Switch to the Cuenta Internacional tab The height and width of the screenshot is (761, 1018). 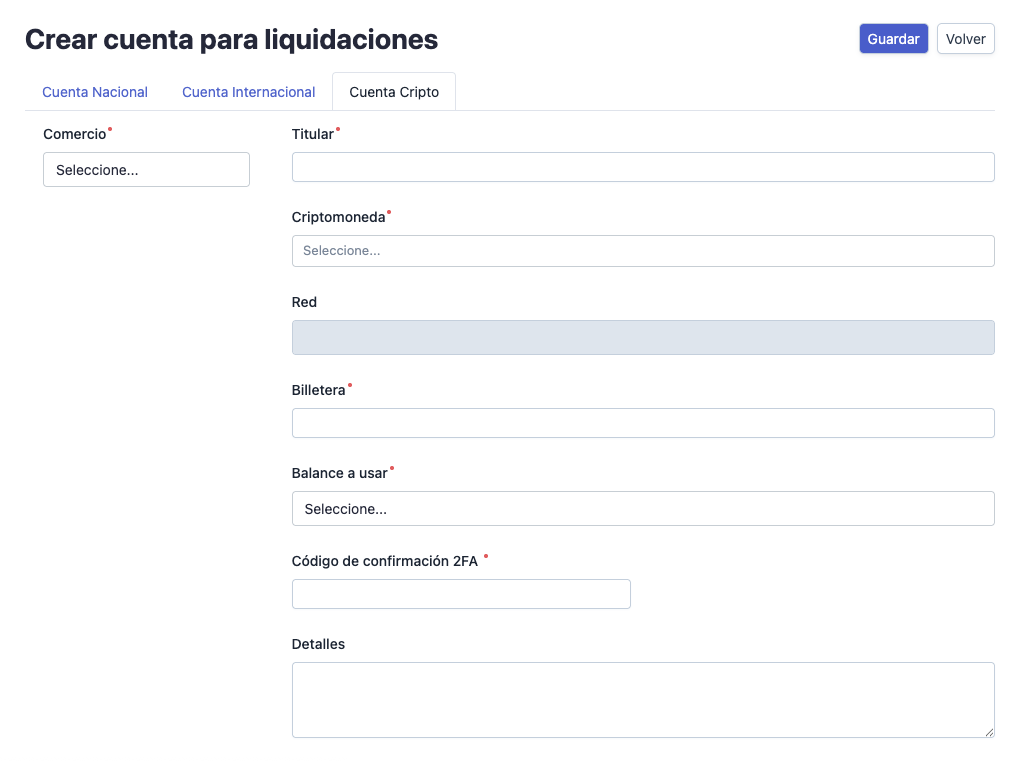click(248, 91)
